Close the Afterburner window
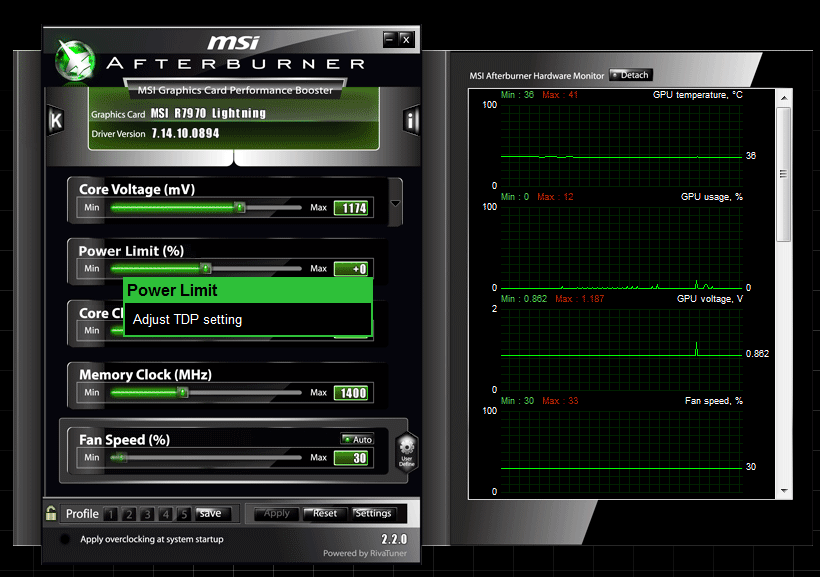This screenshot has width=820, height=577. click(x=406, y=39)
